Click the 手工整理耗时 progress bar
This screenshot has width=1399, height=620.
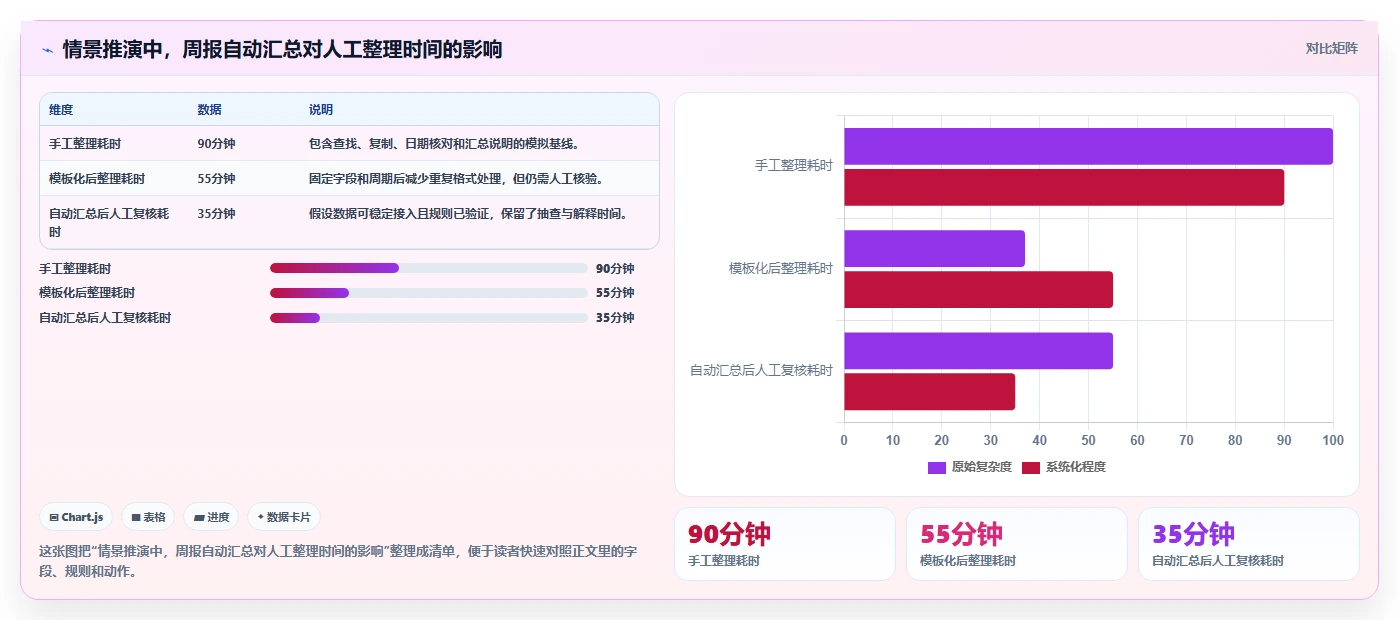click(428, 268)
